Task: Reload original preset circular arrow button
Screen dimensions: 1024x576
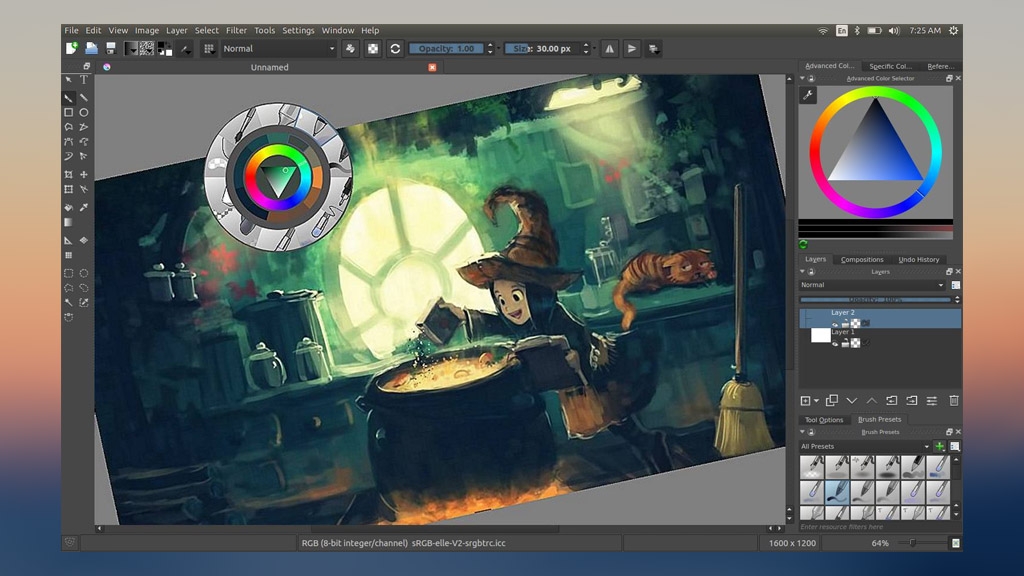Action: coord(395,48)
